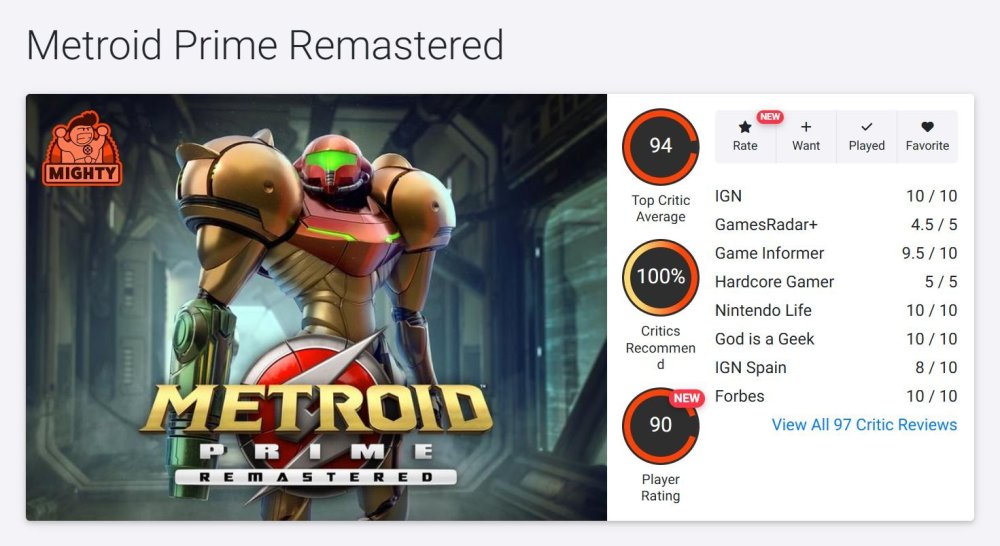Click the 100% Critics Recommend circle
Screen dimensions: 1000x546
coord(661,277)
